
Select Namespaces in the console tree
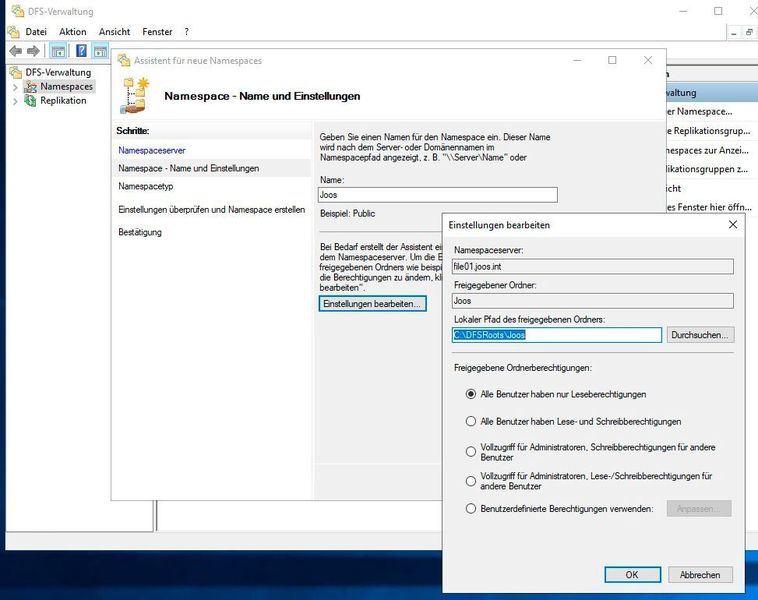click(66, 87)
